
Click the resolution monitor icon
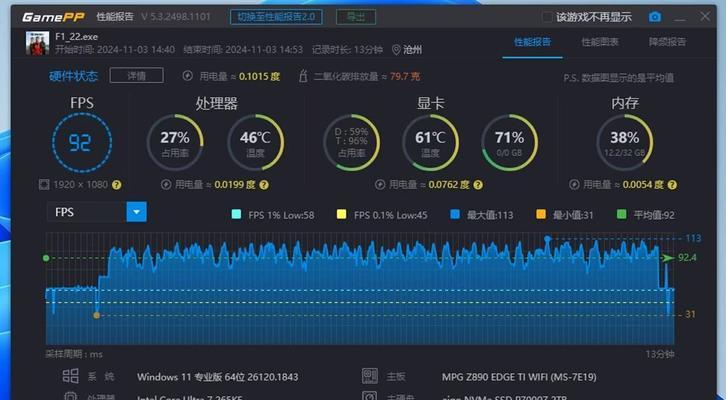click(x=44, y=185)
